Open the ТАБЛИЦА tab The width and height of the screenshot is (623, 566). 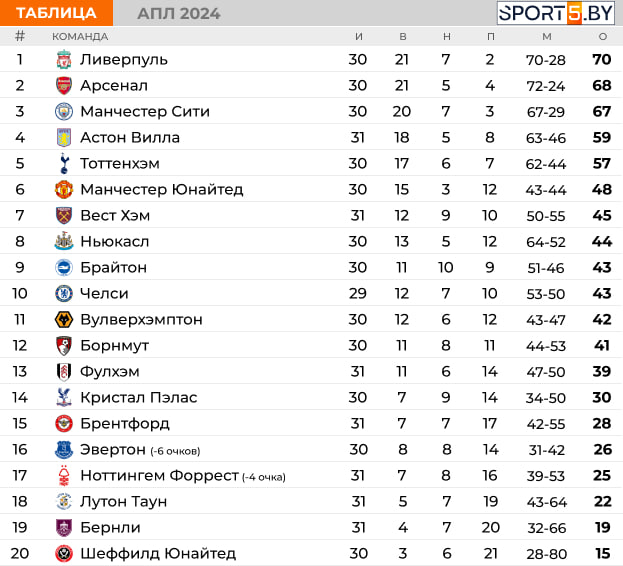tap(56, 13)
